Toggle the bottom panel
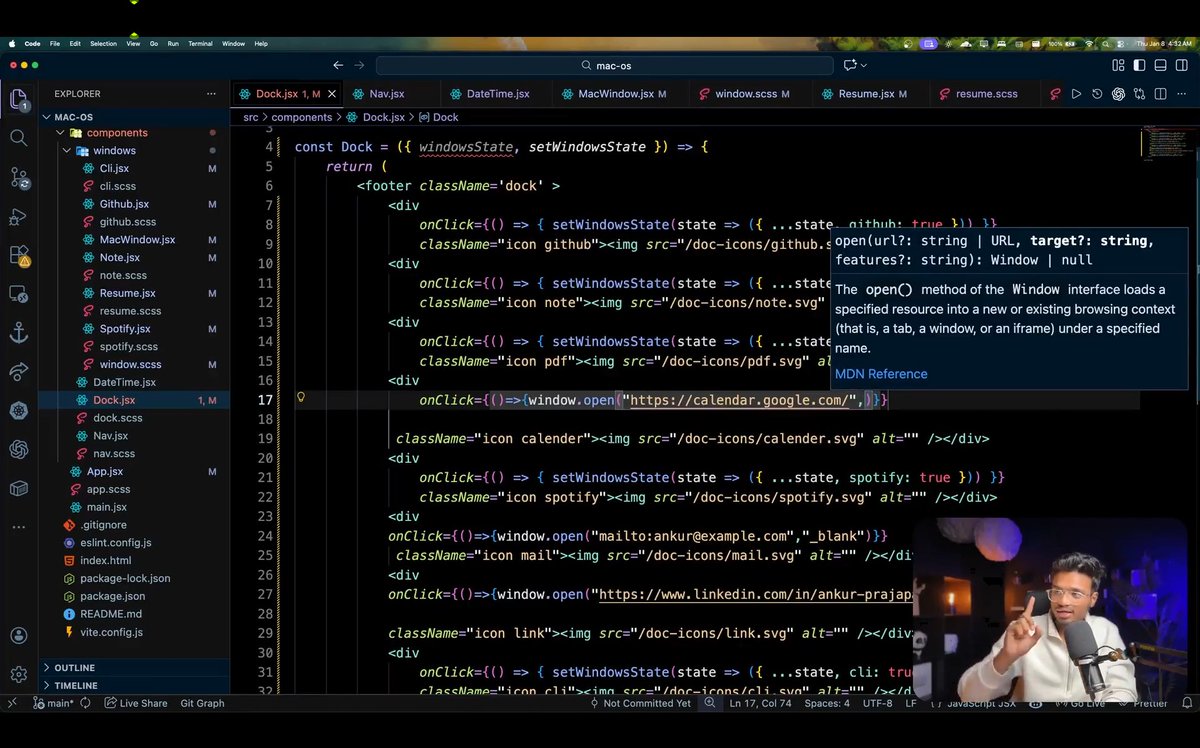 pyautogui.click(x=1160, y=65)
